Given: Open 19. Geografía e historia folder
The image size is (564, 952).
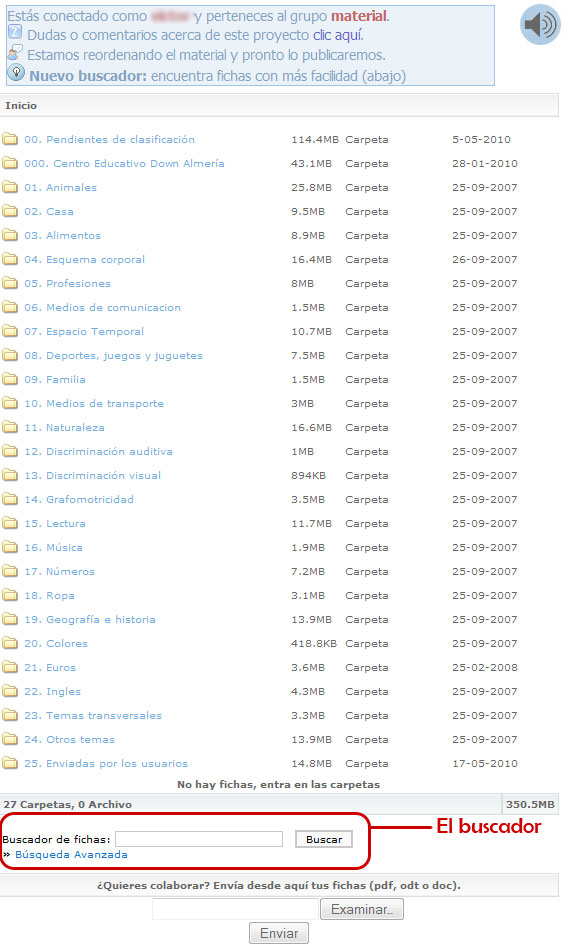Looking at the screenshot, I should click(90, 619).
